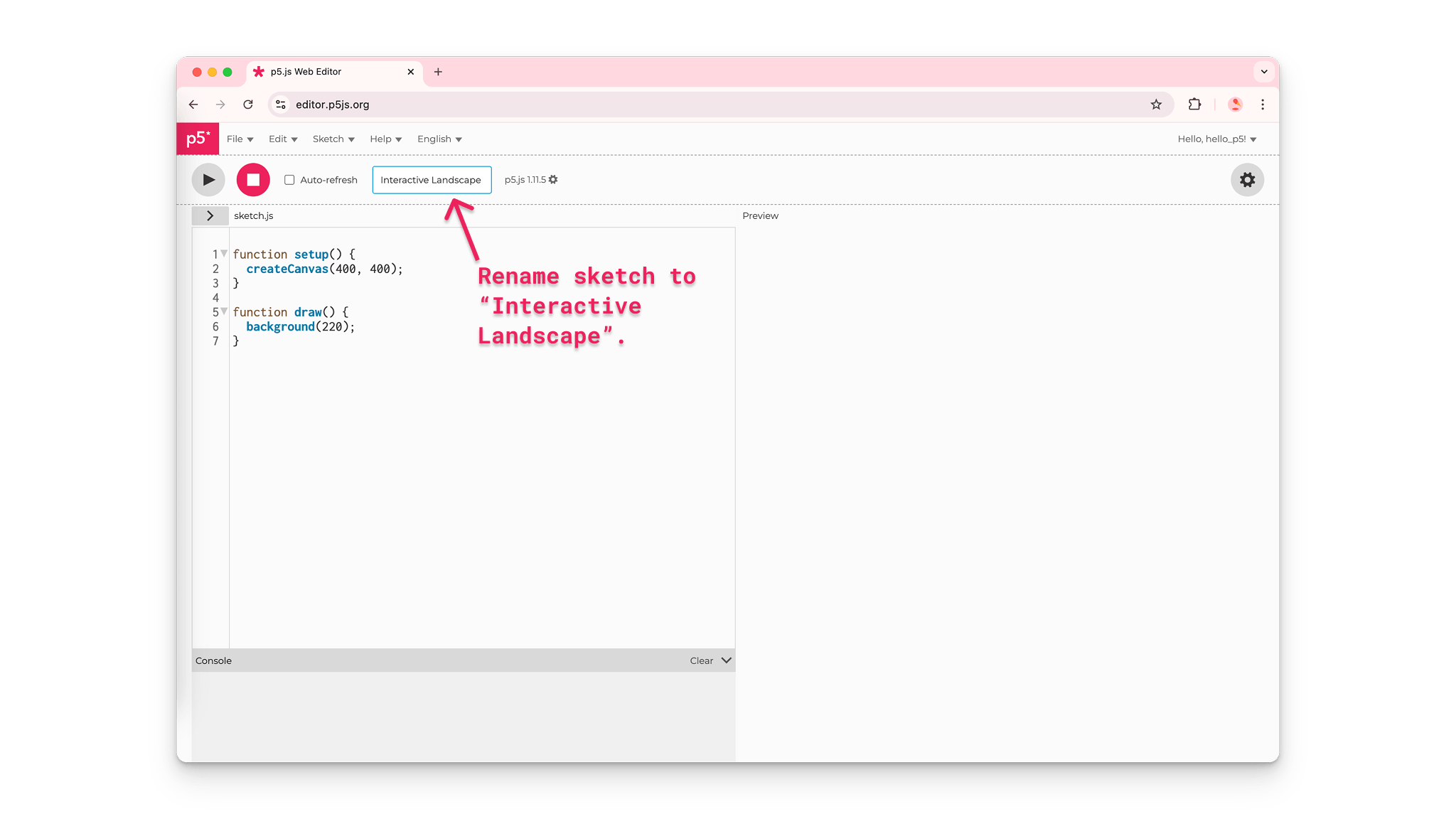The width and height of the screenshot is (1456, 819).
Task: Switch to the sketch.js tab
Action: (x=253, y=215)
